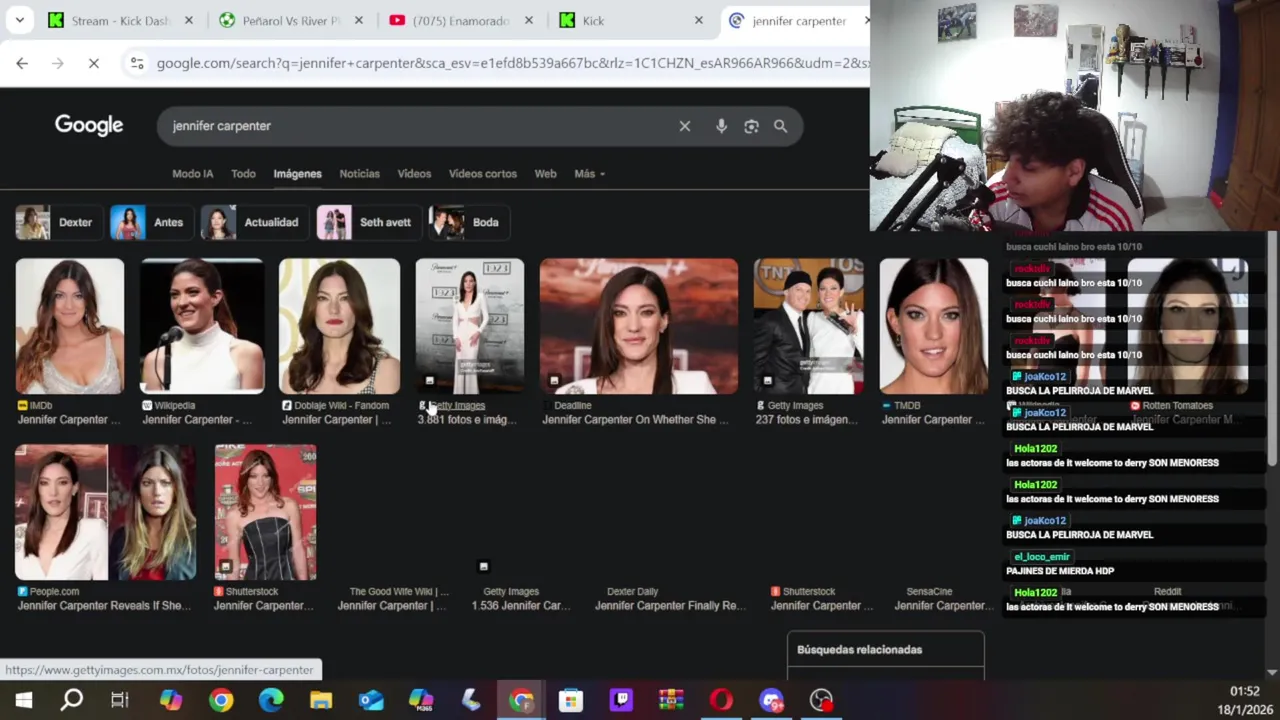Screen dimensions: 1280x720
Task: Close the Kick browser tab
Action: (x=699, y=20)
